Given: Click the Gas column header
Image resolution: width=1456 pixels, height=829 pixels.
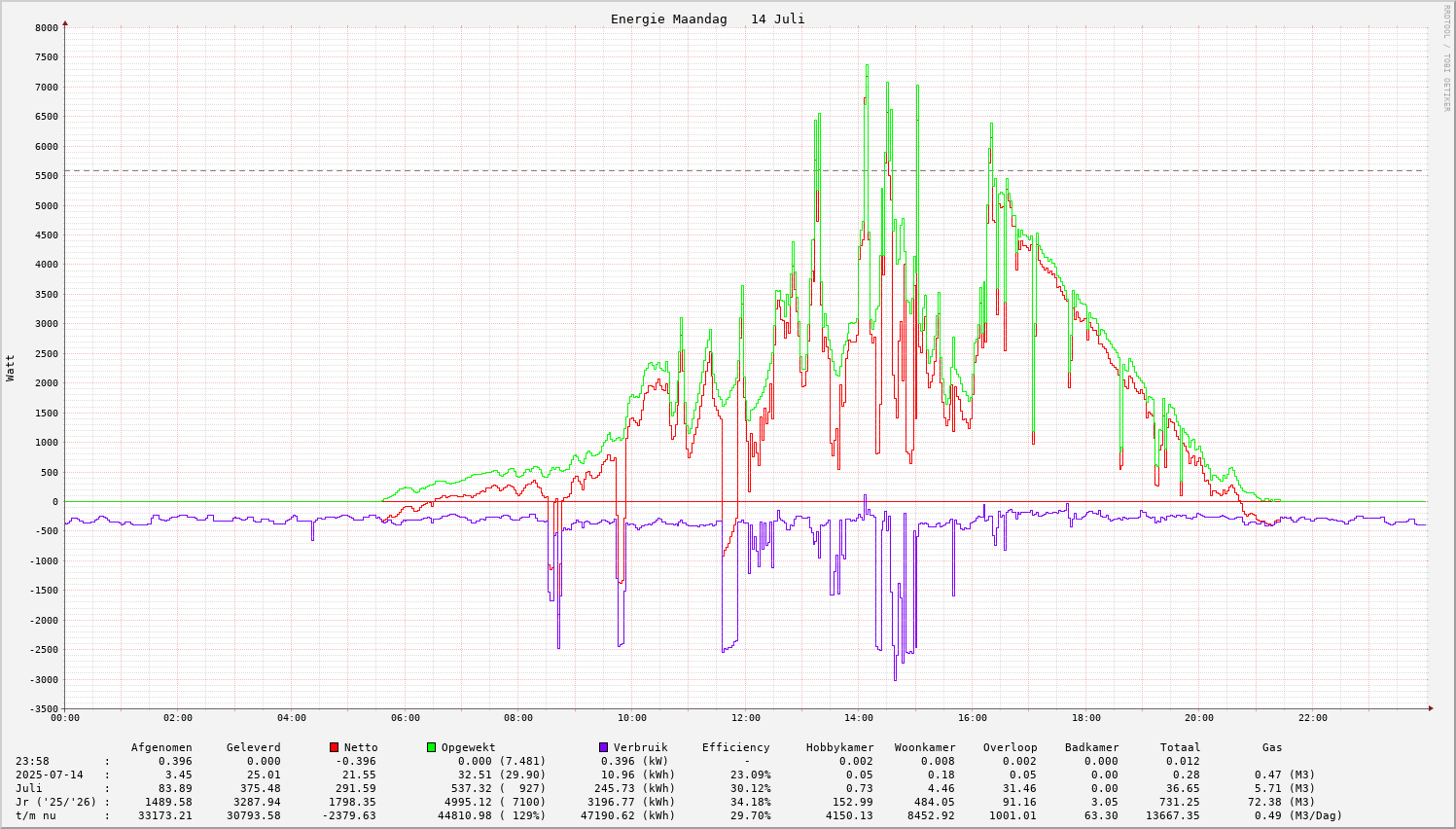Looking at the screenshot, I should (x=1272, y=747).
